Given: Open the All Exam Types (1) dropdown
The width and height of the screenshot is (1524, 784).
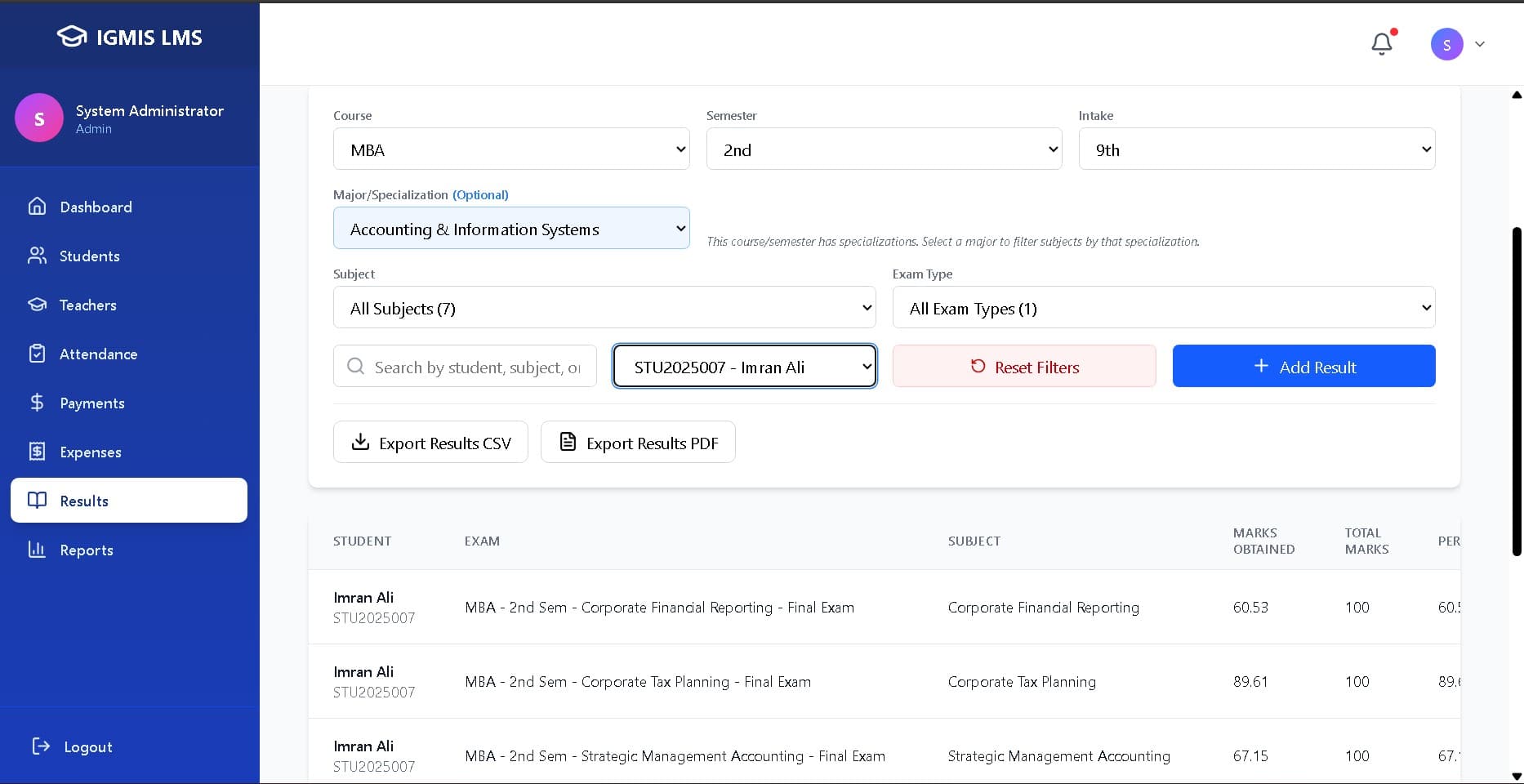Looking at the screenshot, I should coord(1164,307).
